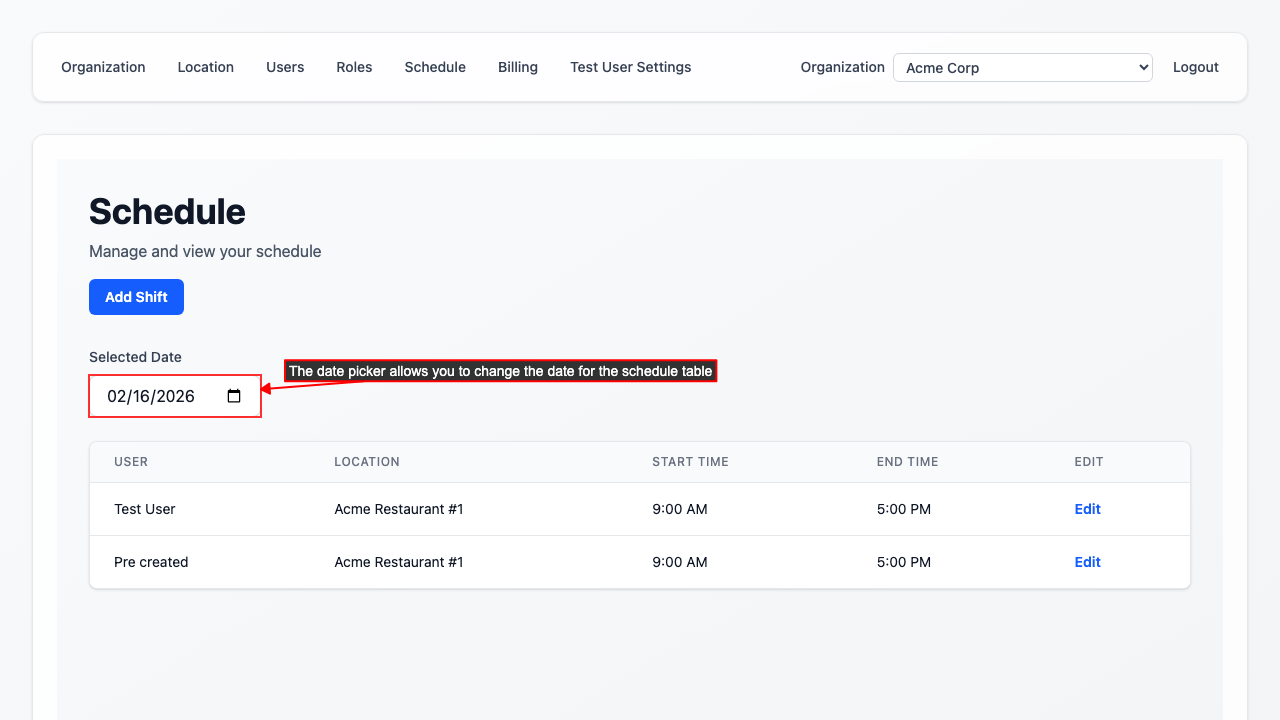Navigate to the Location page

click(205, 67)
